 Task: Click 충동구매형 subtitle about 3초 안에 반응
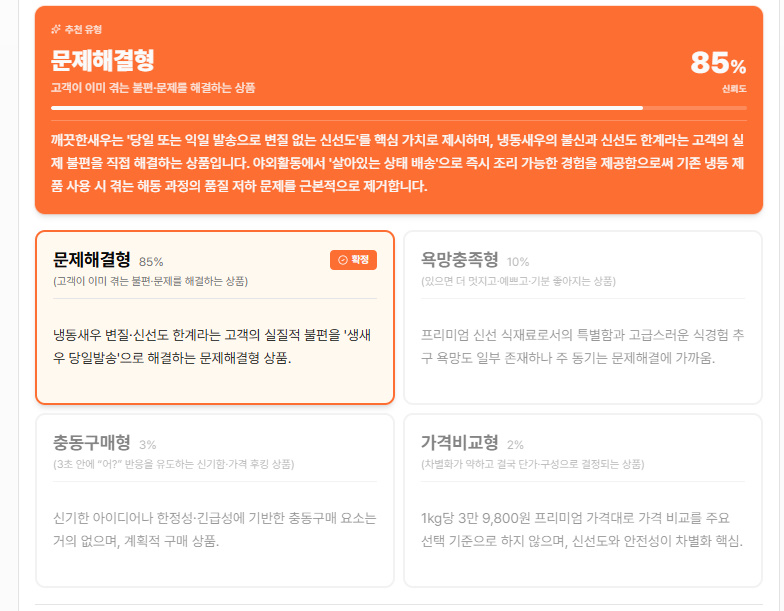(174, 464)
